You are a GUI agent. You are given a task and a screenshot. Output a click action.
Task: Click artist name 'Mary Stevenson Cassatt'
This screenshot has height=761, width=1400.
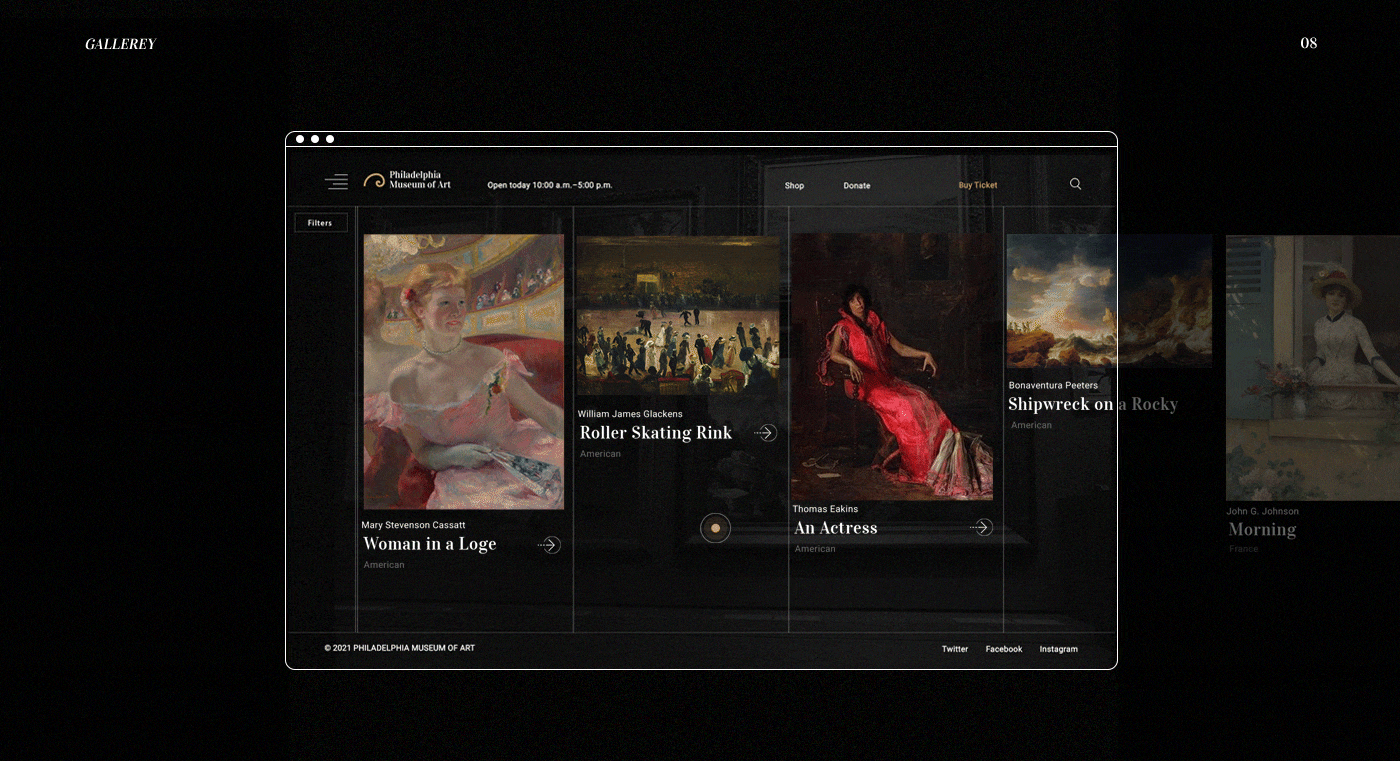point(413,525)
